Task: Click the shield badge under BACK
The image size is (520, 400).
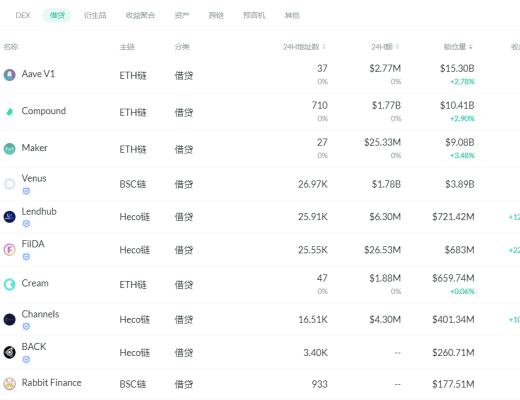Action: pos(26,359)
